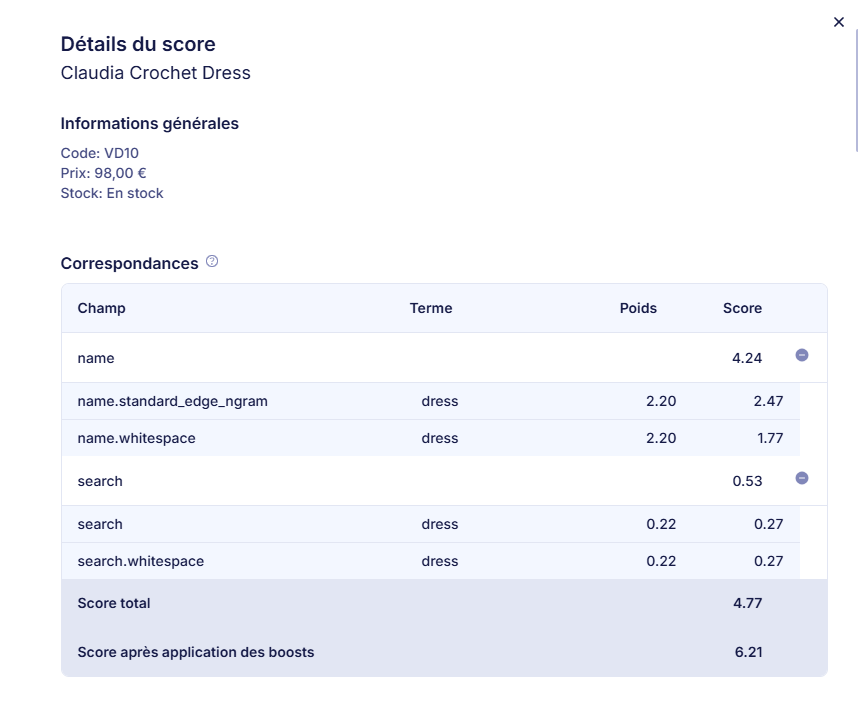The width and height of the screenshot is (858, 705).
Task: Close the score details panel
Action: tap(838, 22)
